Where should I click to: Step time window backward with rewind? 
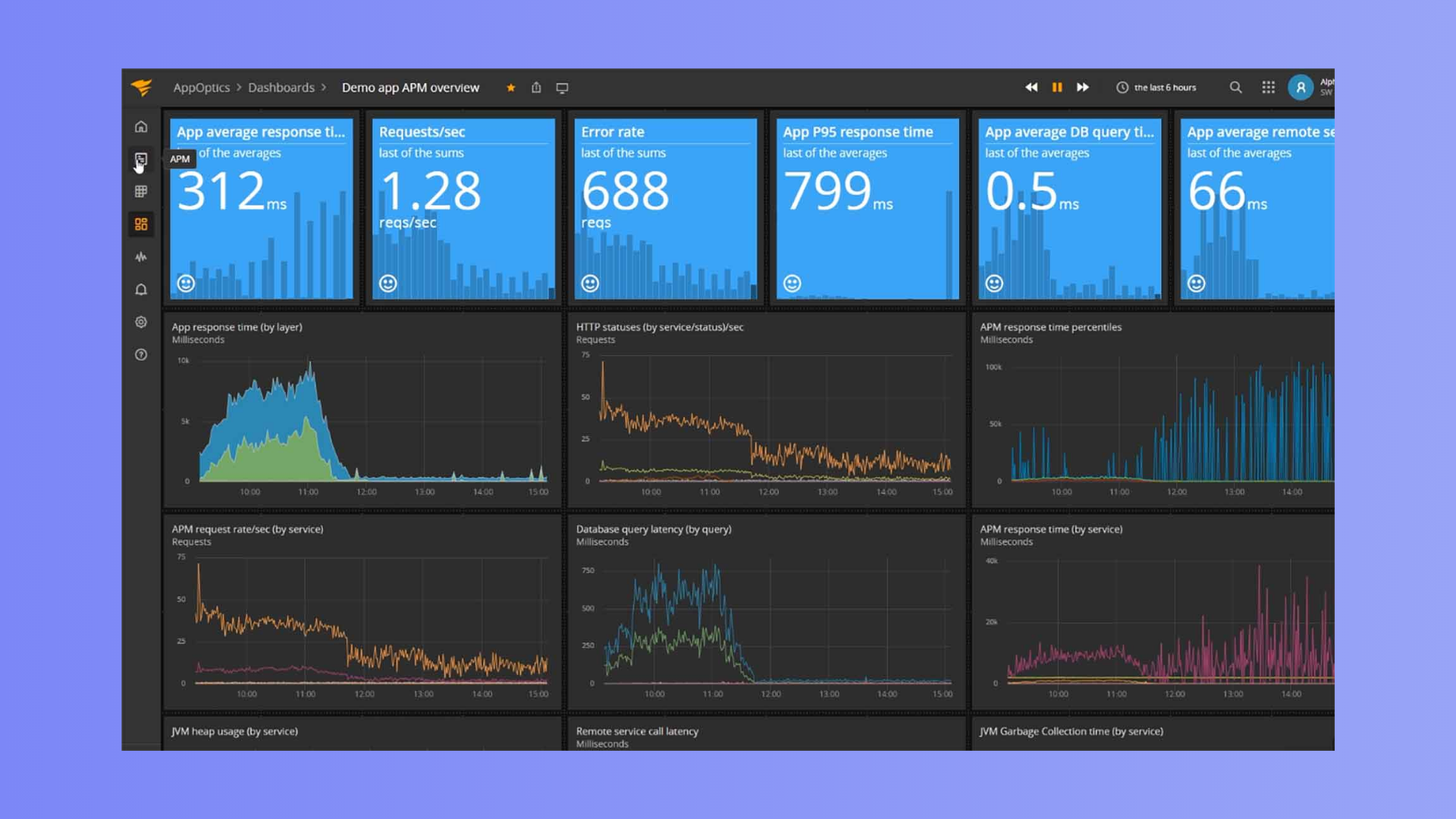coord(1031,87)
